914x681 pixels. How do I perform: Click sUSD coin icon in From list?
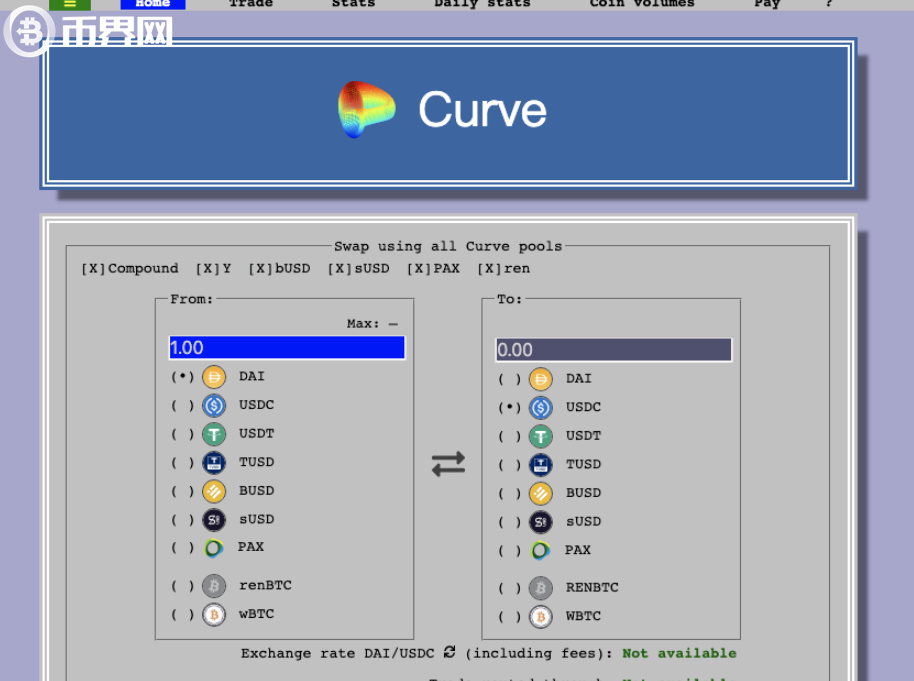pyautogui.click(x=214, y=519)
